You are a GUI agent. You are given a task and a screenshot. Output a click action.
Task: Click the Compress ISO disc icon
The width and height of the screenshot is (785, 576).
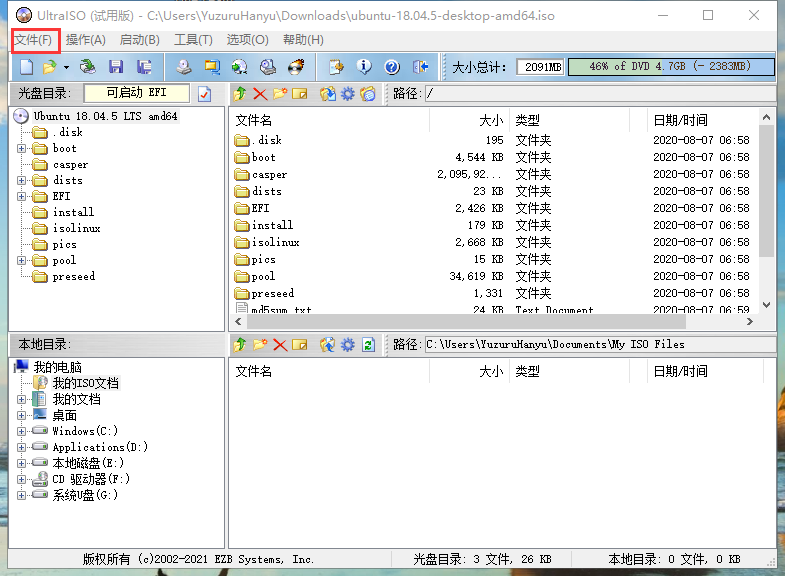(x=239, y=67)
